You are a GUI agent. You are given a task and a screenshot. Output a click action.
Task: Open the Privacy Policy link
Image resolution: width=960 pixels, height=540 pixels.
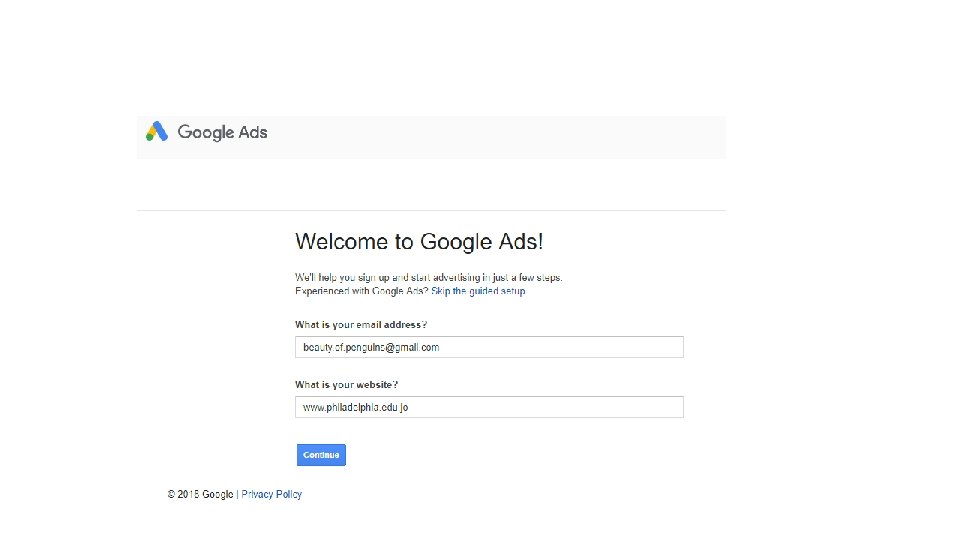(271, 494)
